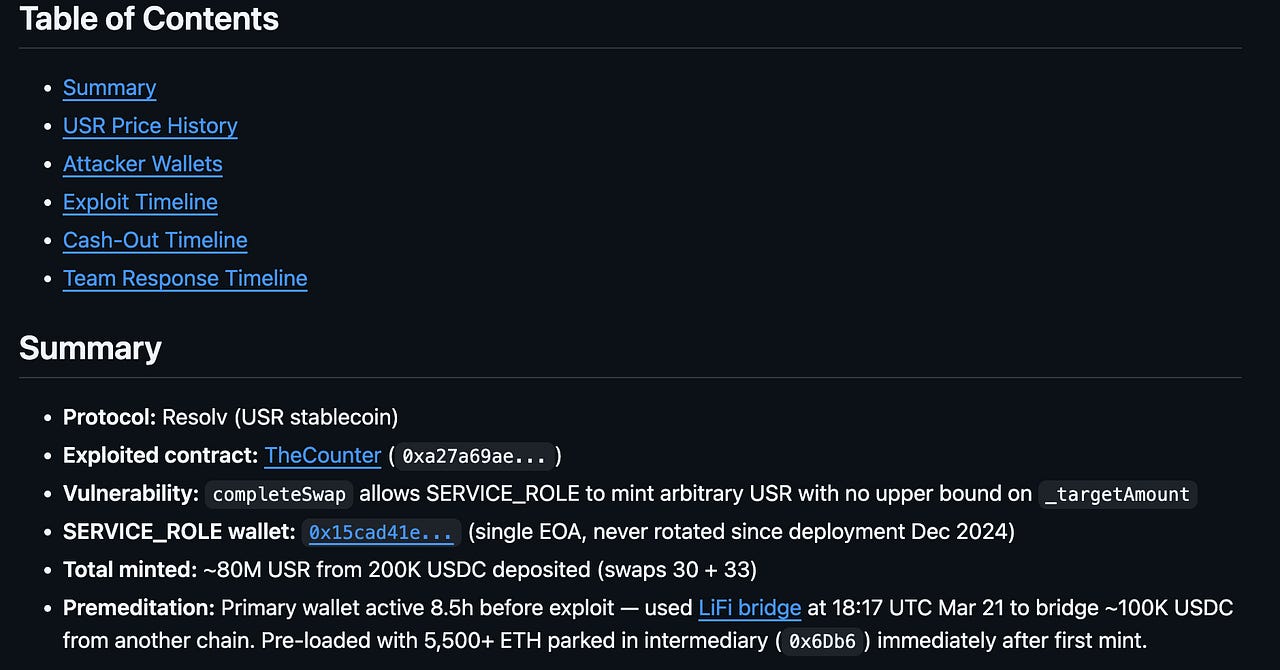Click the Summary section heading
1280x670 pixels.
pyautogui.click(x=90, y=348)
